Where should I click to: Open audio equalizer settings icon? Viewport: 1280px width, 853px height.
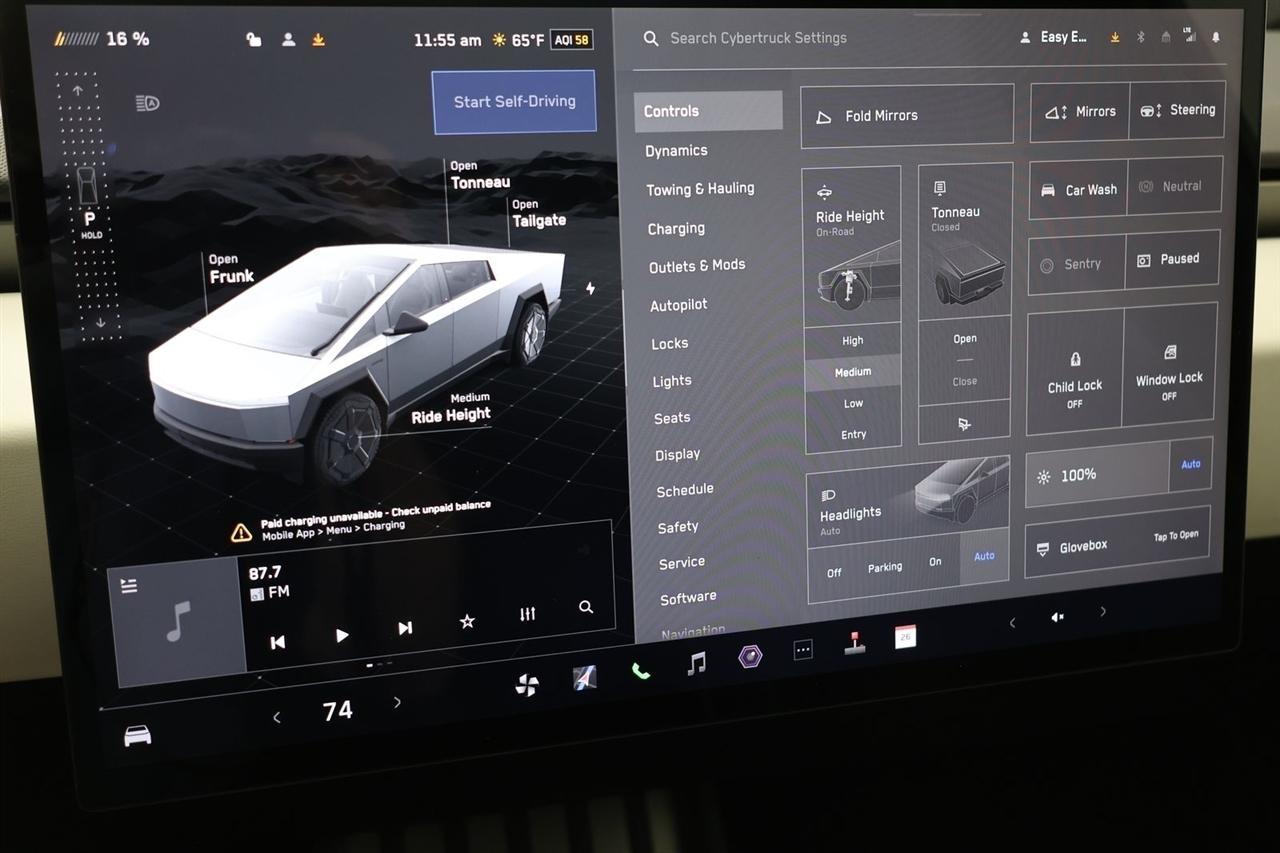click(527, 614)
